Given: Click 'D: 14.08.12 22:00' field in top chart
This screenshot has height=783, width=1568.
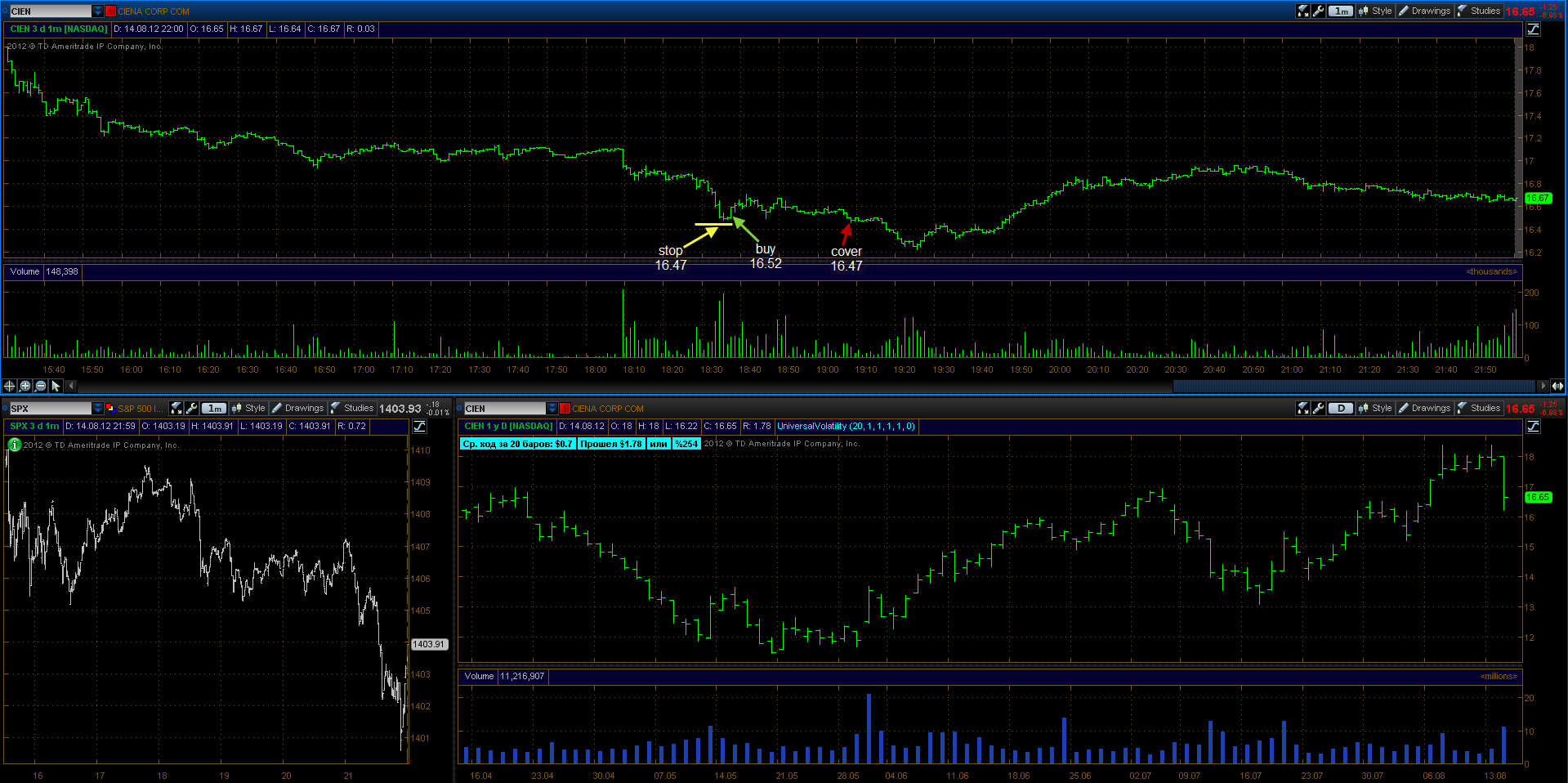Looking at the screenshot, I should click(x=149, y=29).
